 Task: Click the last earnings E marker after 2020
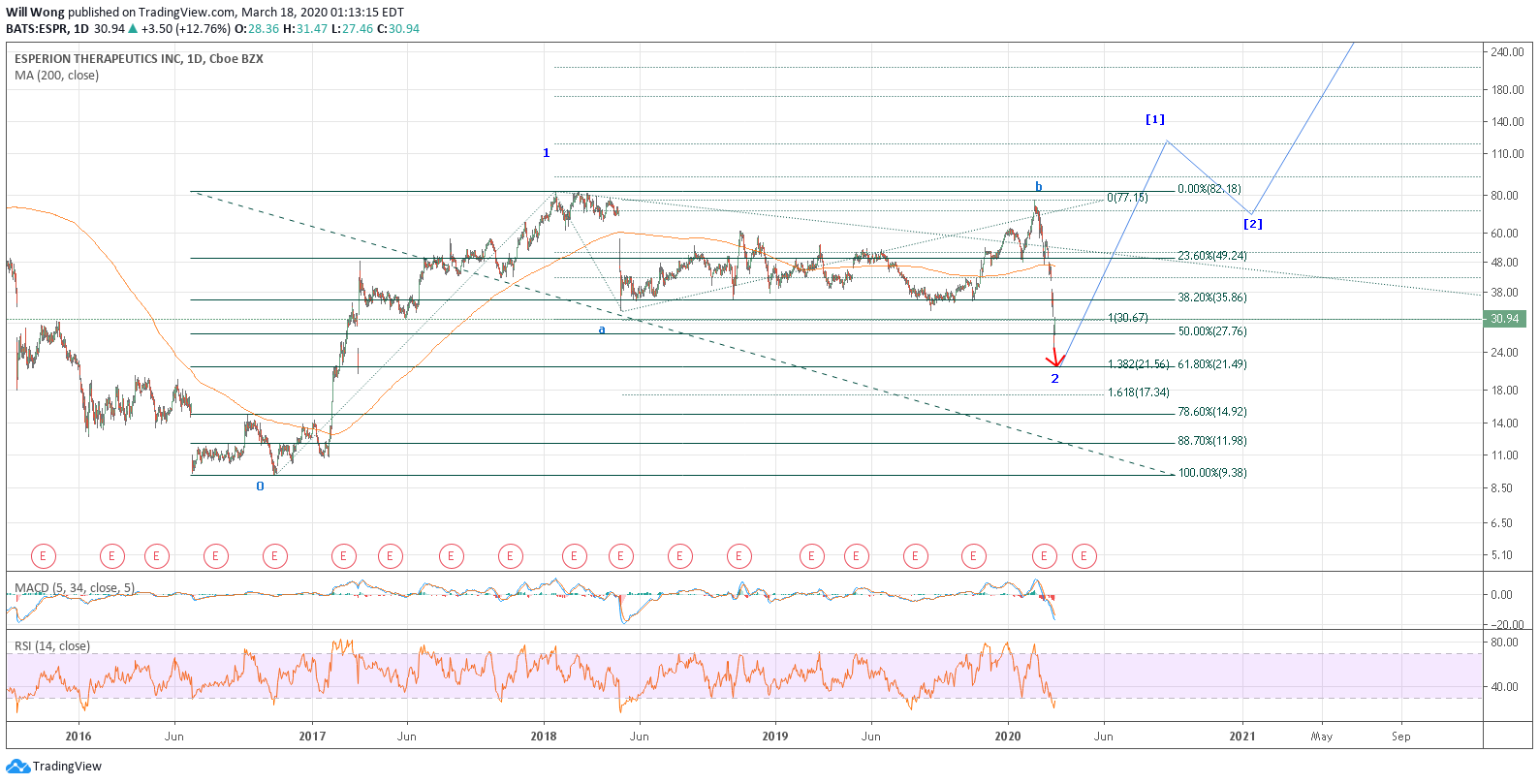(x=1084, y=556)
